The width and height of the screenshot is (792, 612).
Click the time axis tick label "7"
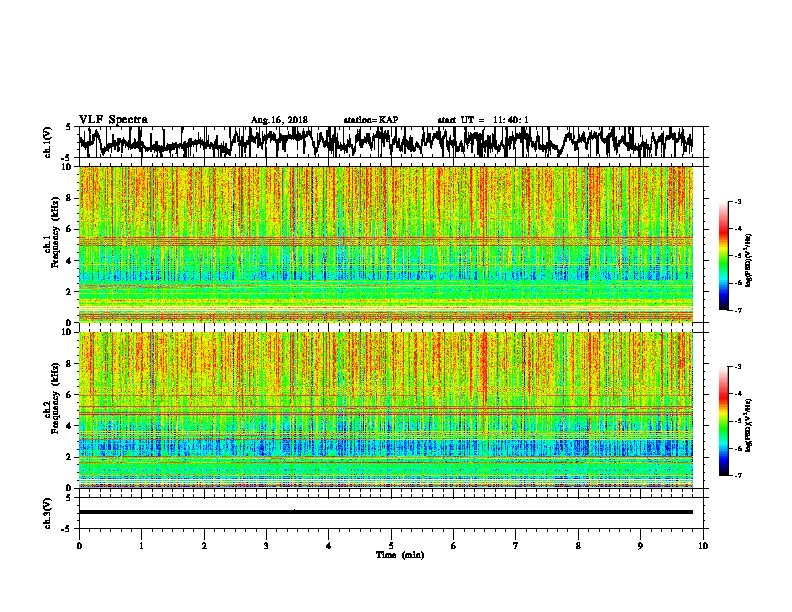[516, 546]
